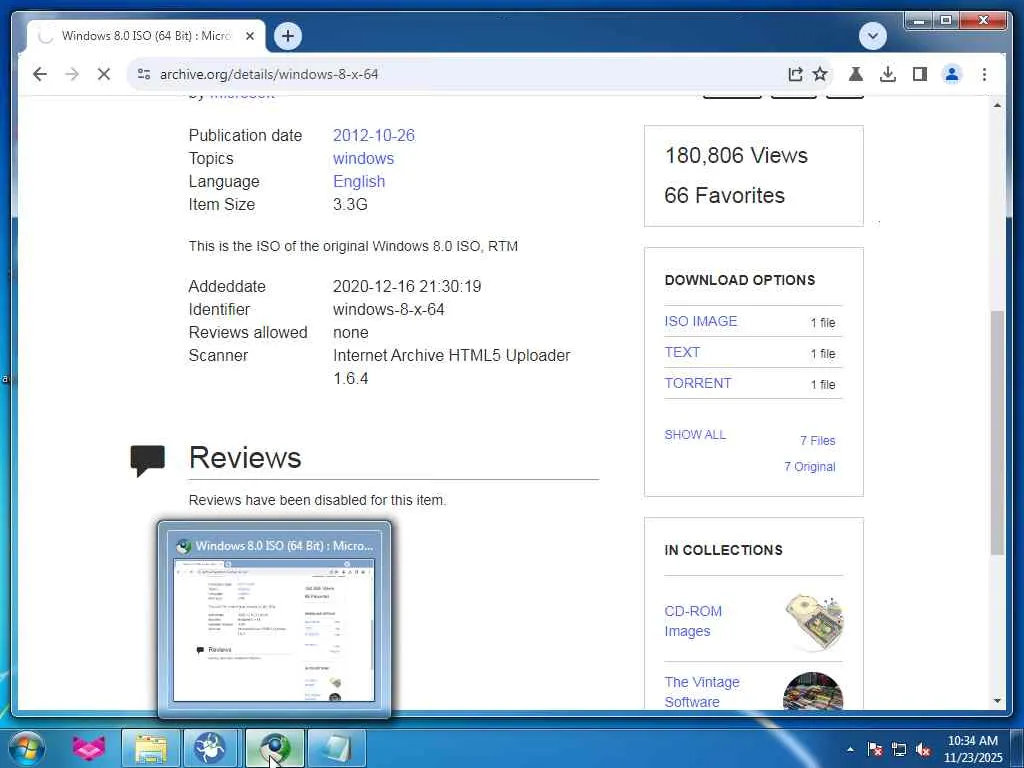Viewport: 1024px width, 768px height.
Task: Open the browser downloads icon
Action: tap(888, 74)
